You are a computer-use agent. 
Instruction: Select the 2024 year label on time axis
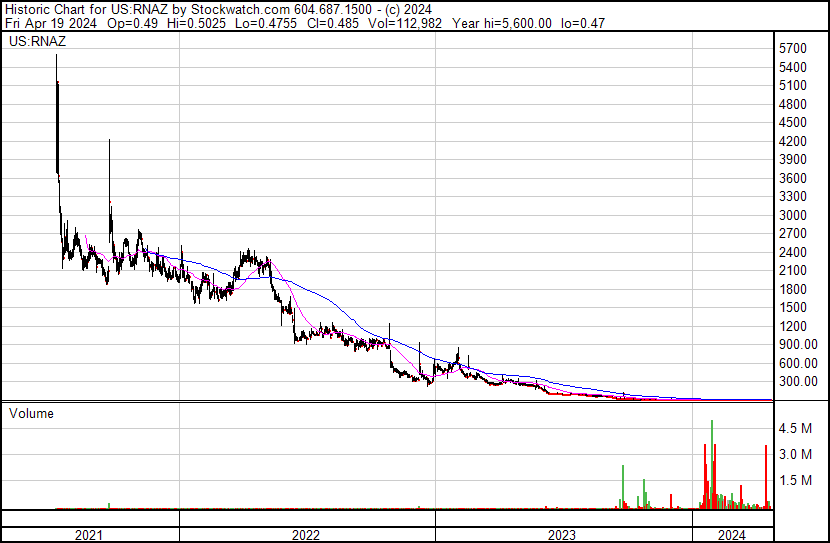tap(733, 536)
